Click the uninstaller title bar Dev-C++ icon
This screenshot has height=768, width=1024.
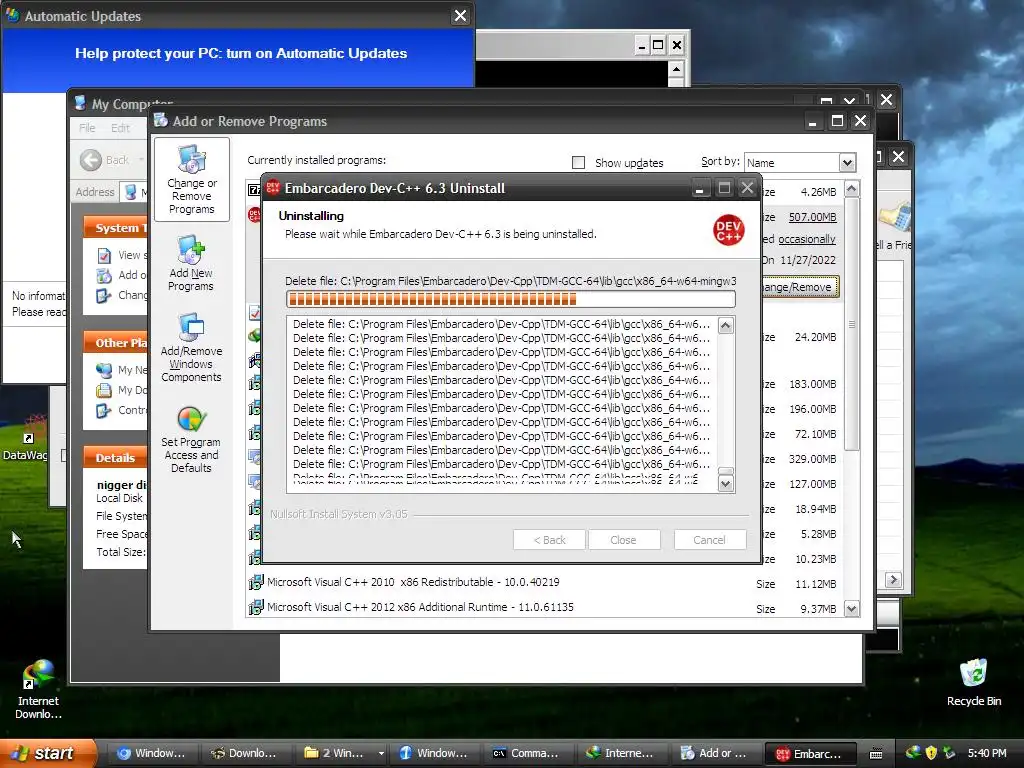click(273, 188)
